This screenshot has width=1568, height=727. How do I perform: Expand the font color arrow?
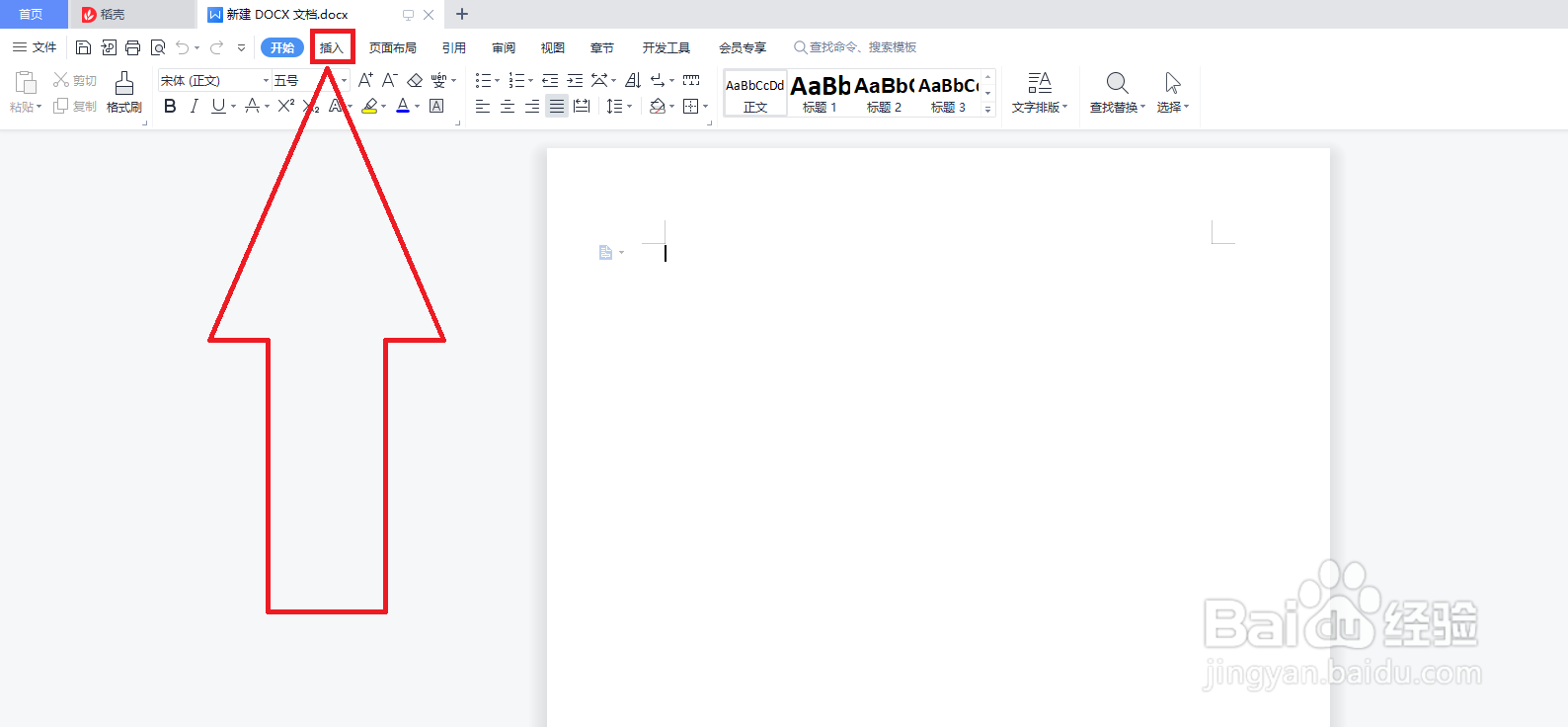point(418,106)
